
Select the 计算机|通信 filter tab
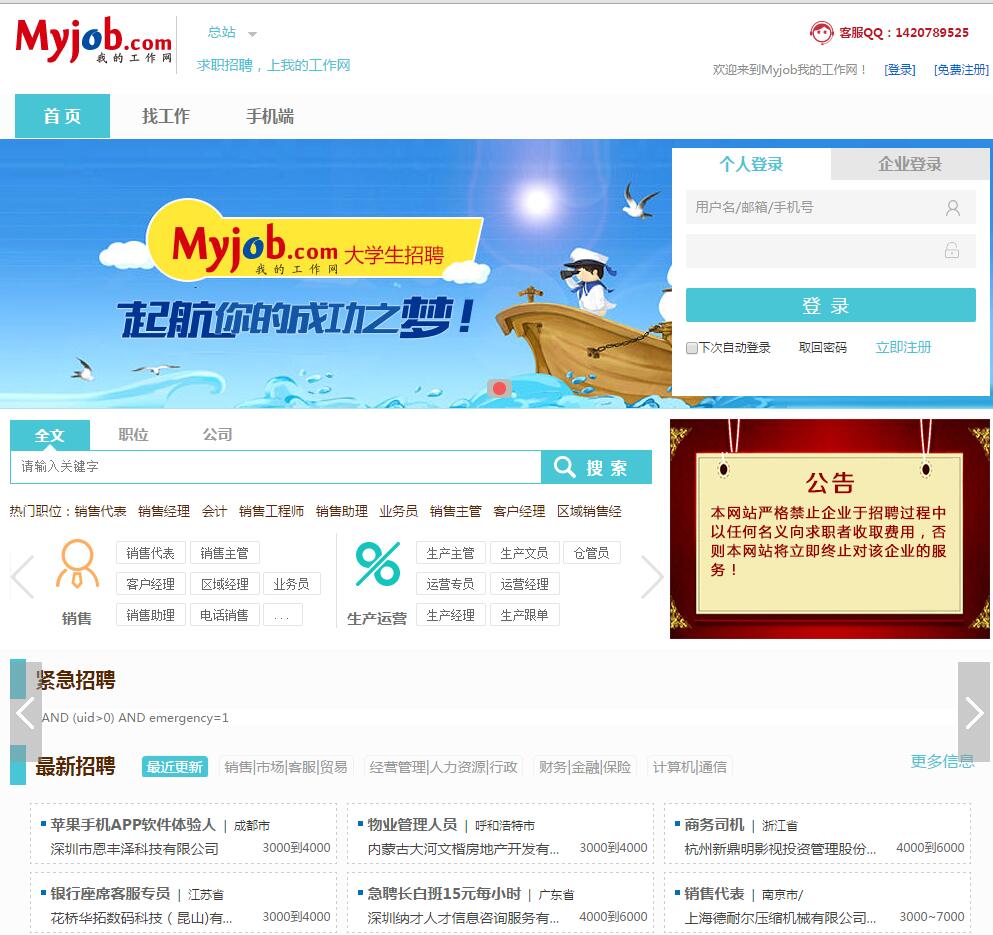[690, 766]
